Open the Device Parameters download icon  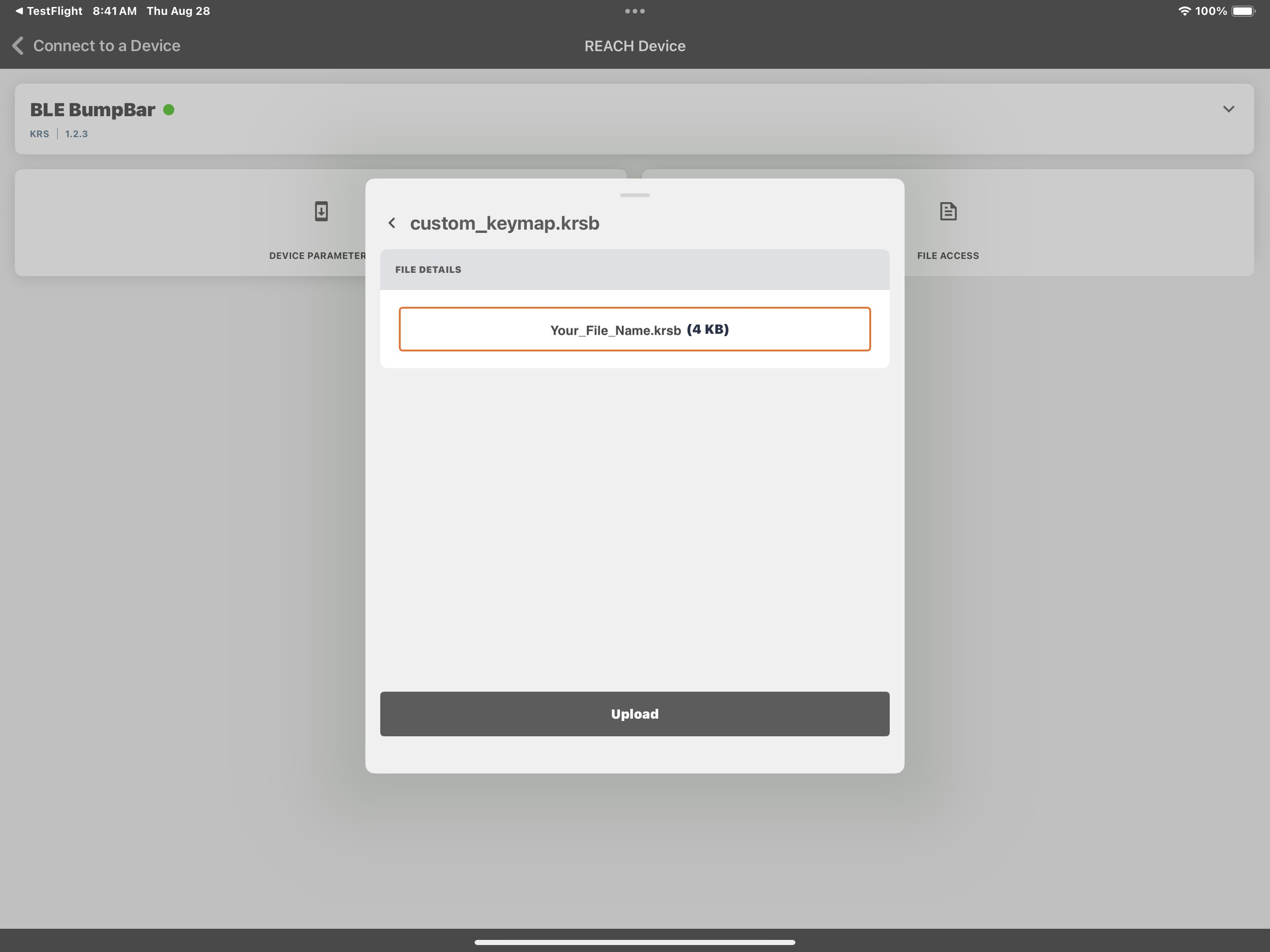(321, 212)
